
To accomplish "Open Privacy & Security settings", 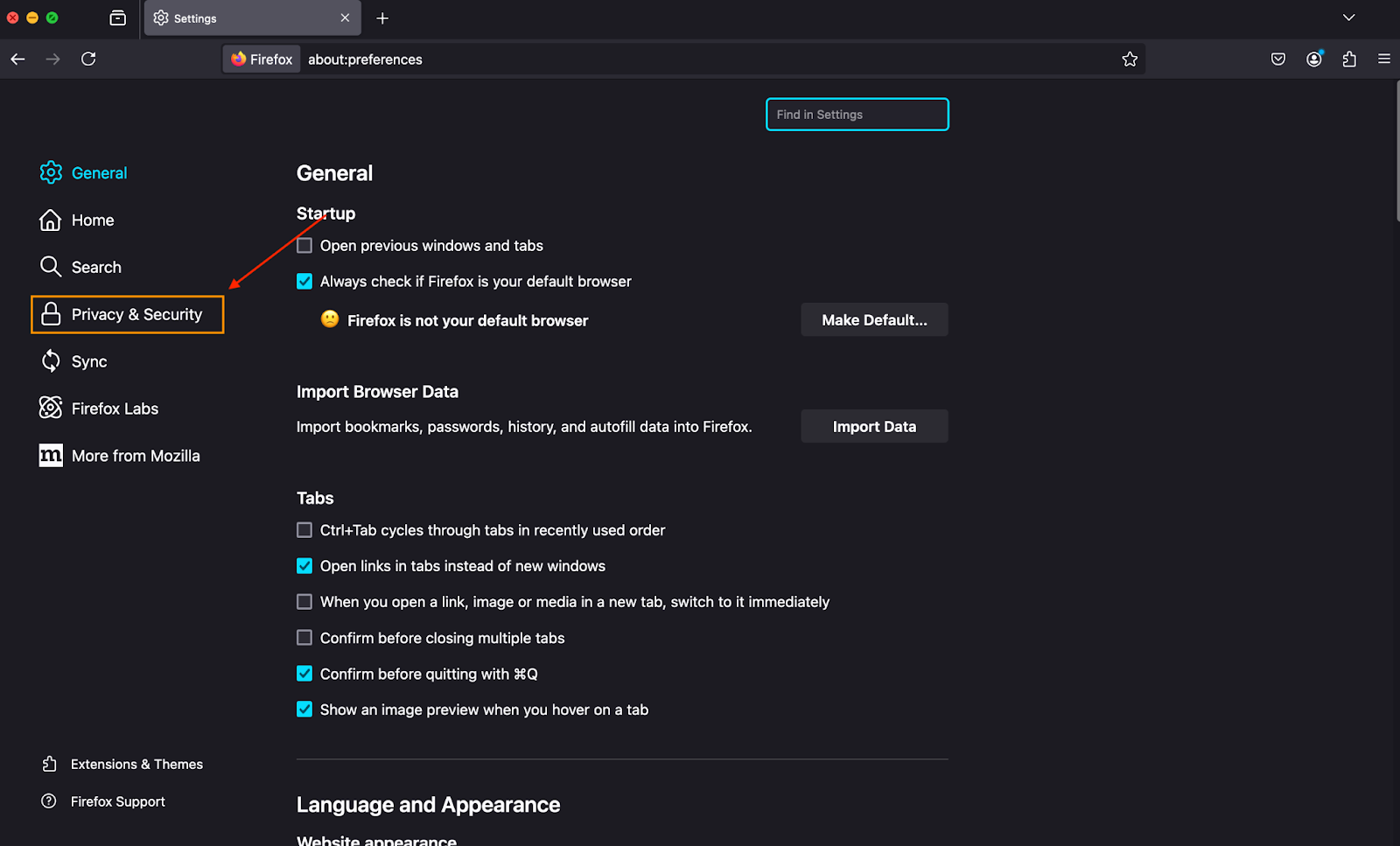I will [x=128, y=314].
